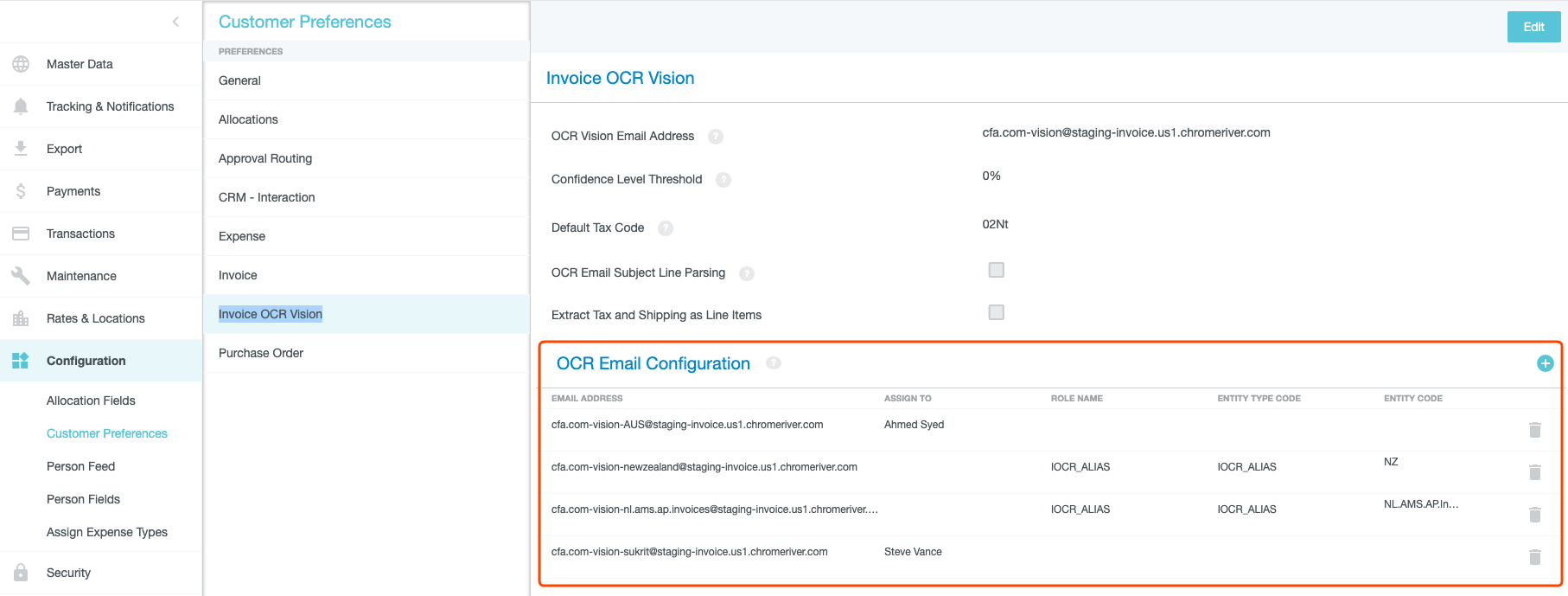Select the nl.ams.ap.invoices email row
The width and height of the screenshot is (1568, 596).
714,509
